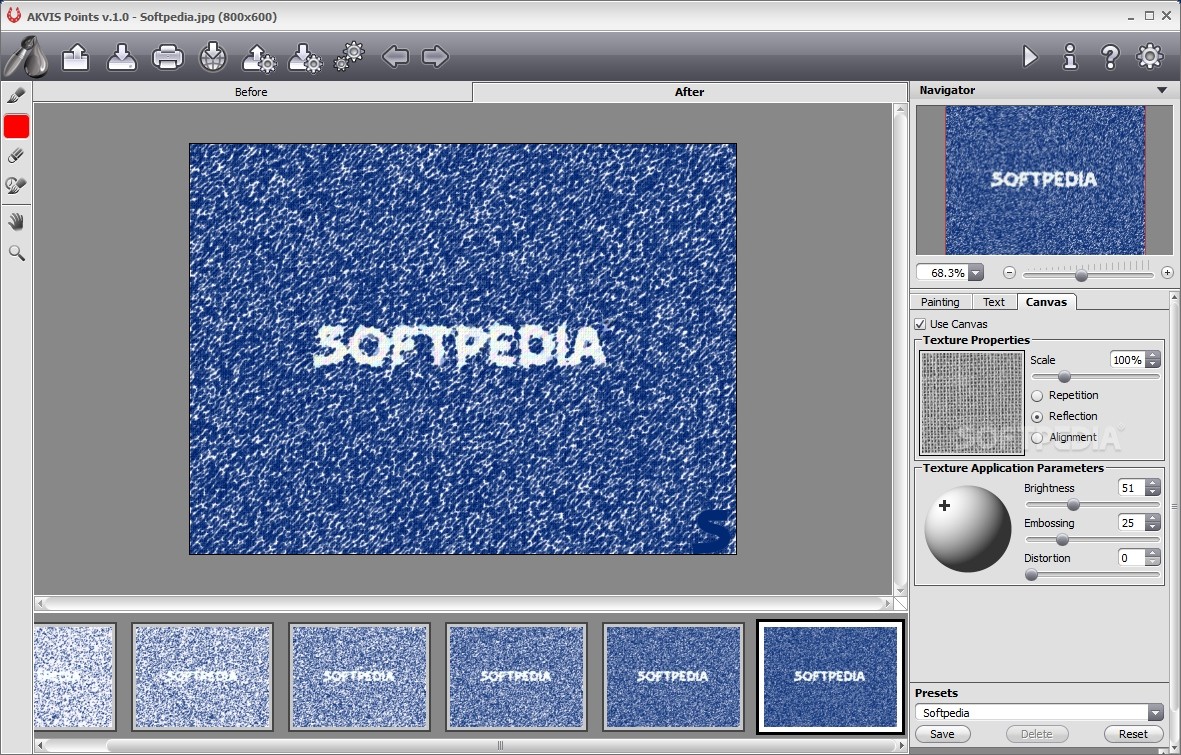Adjust the Navigator zoom slider
The height and width of the screenshot is (755, 1181).
pyautogui.click(x=1082, y=275)
